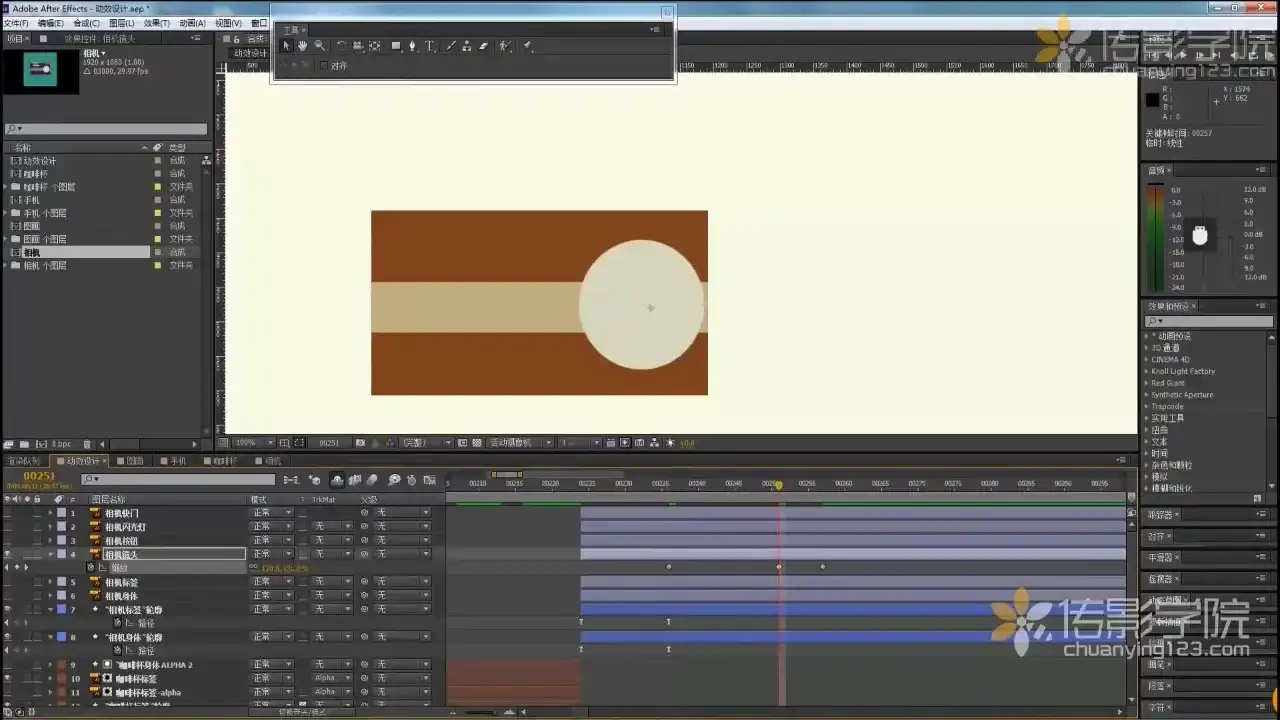Select the Eraser tool
1280x720 pixels.
click(x=483, y=46)
